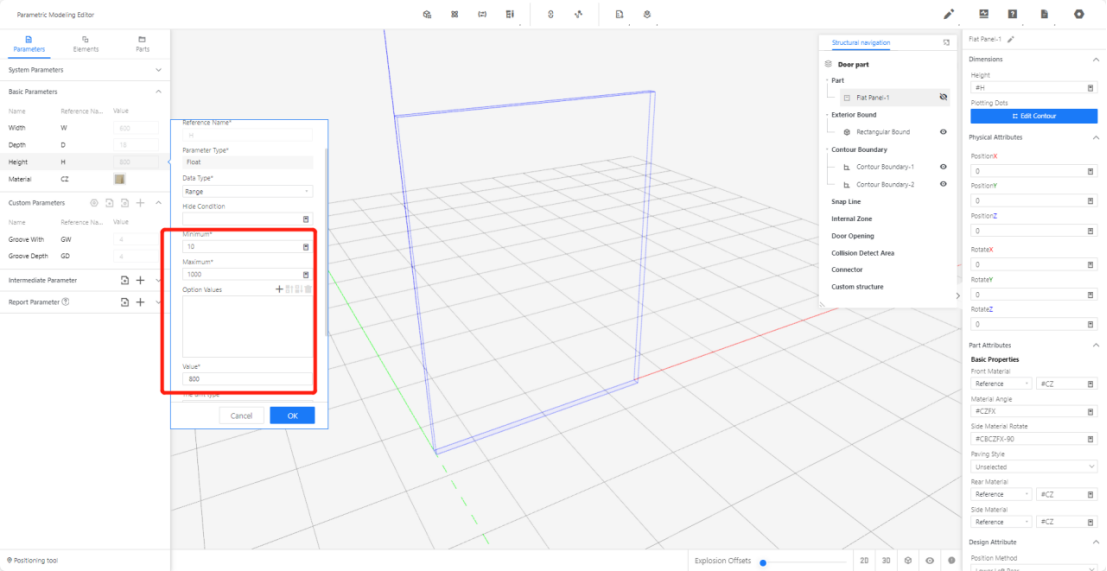Open the Data Type Range dropdown
This screenshot has height=571, width=1107.
247,190
